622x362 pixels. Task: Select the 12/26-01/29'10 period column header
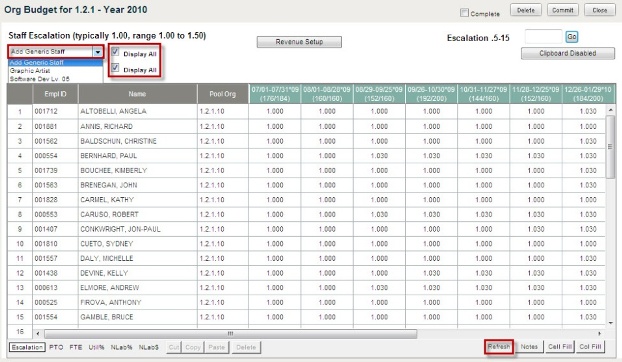588,94
